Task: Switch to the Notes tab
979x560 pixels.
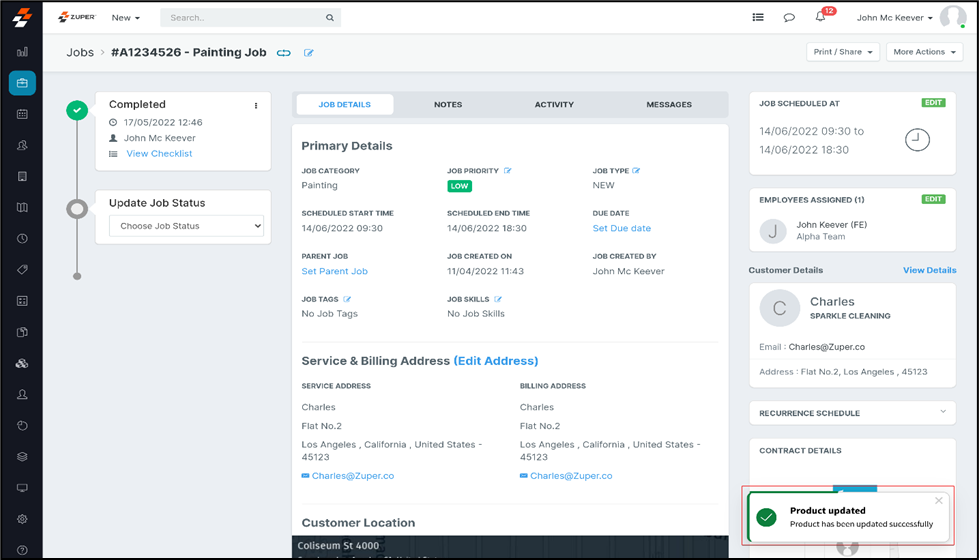Action: coord(448,105)
